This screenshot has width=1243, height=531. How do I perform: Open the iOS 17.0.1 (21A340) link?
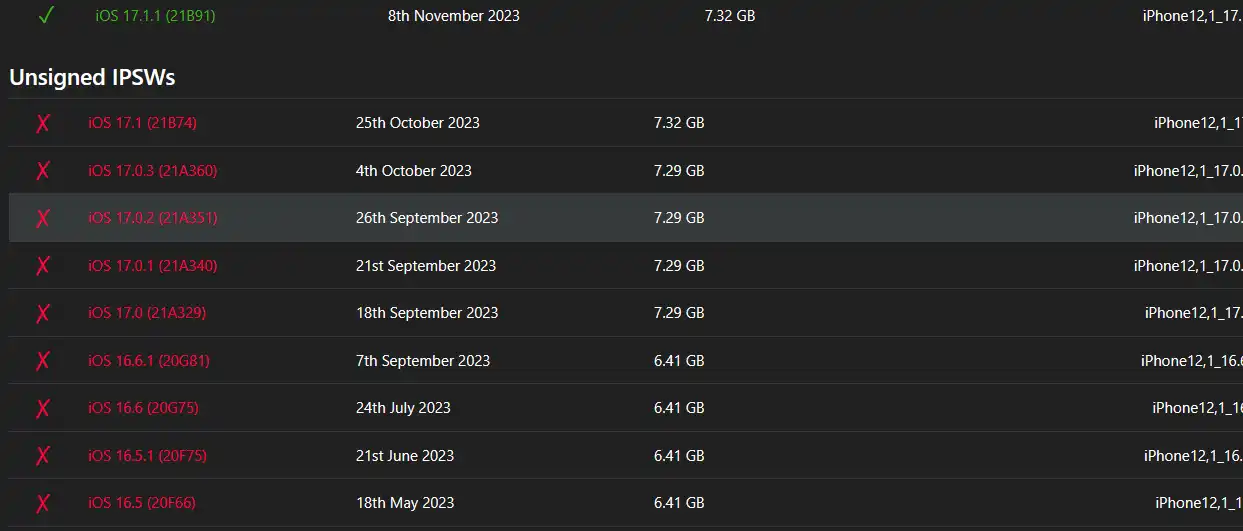[152, 266]
